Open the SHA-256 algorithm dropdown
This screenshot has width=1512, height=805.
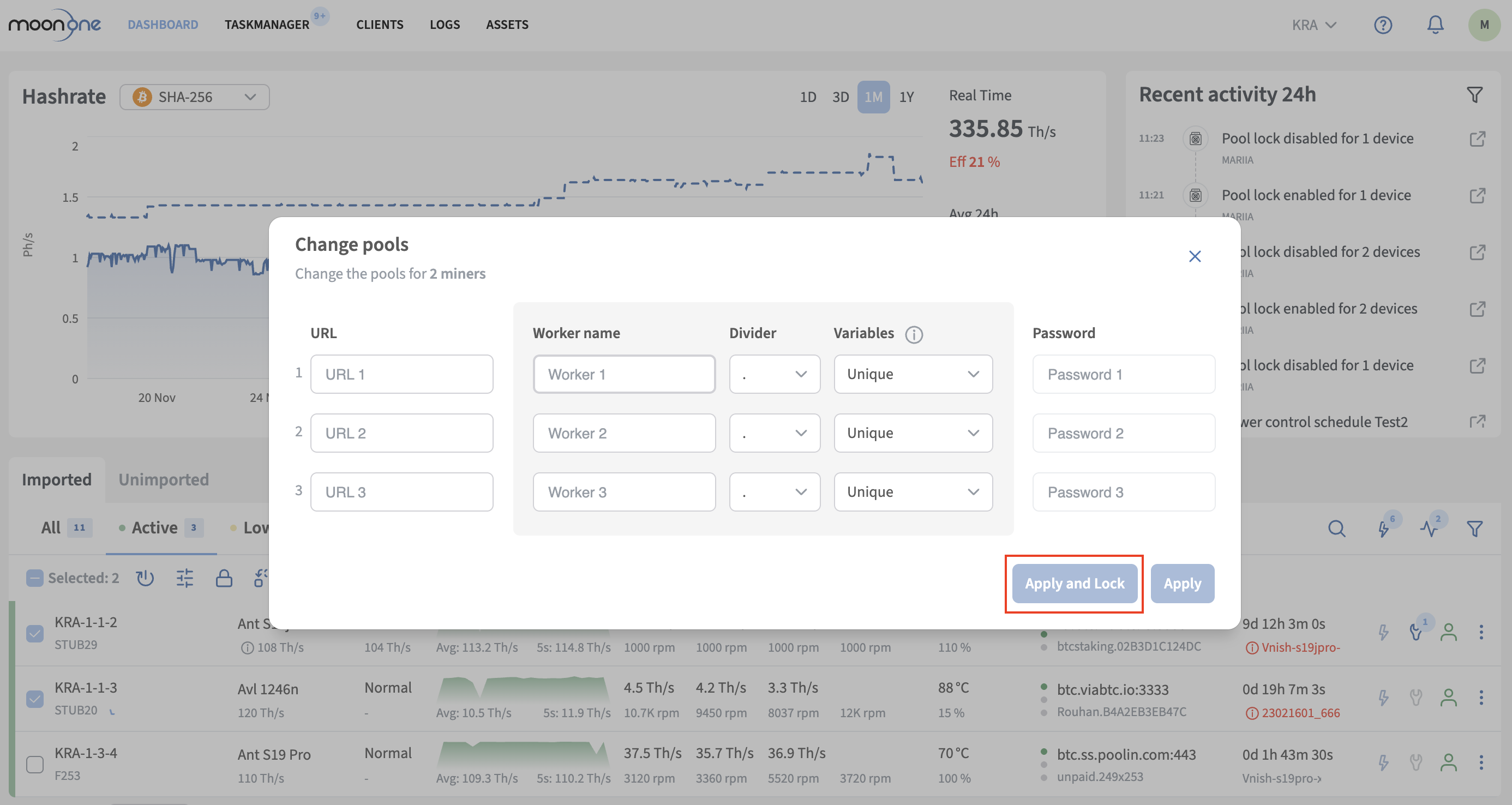click(194, 97)
